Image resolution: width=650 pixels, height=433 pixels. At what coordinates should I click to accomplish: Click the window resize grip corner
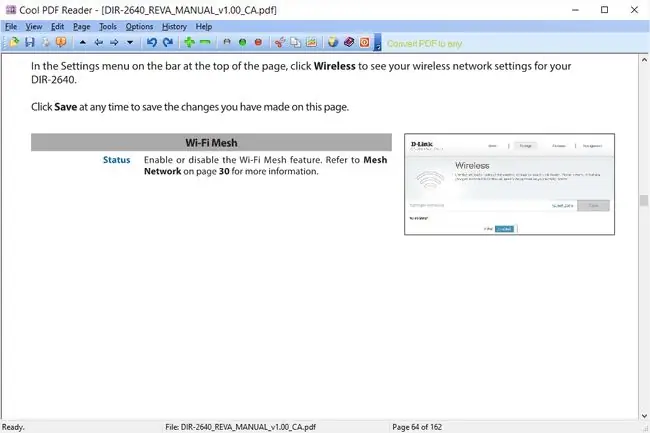645,429
